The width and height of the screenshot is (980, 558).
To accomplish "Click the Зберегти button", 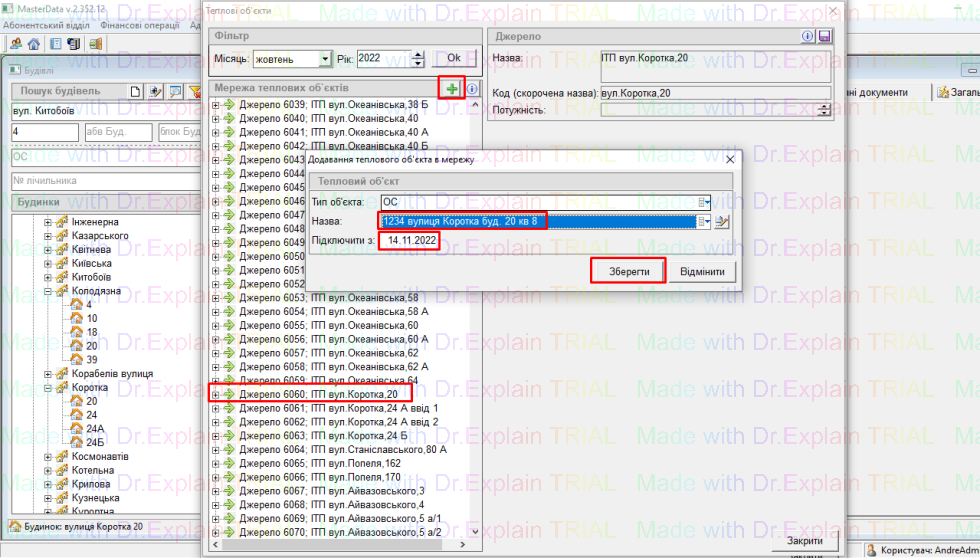I will click(628, 272).
